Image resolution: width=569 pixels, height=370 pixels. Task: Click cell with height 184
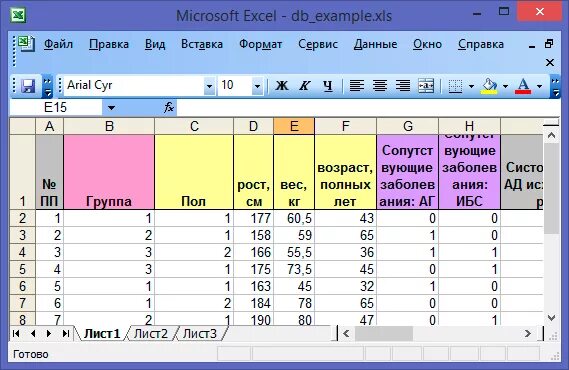tap(254, 303)
